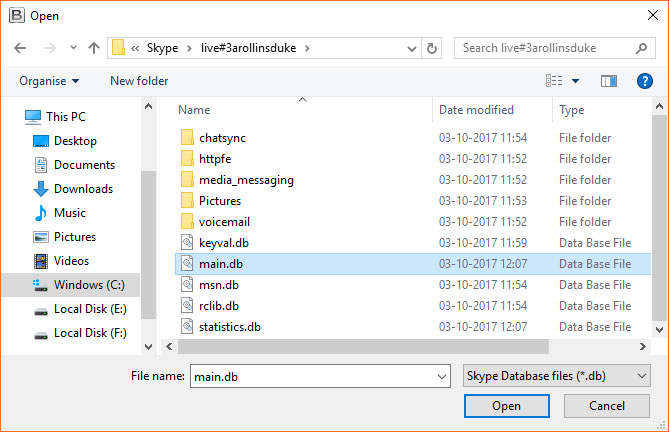
Task: Click the Open button
Action: pyautogui.click(x=506, y=406)
